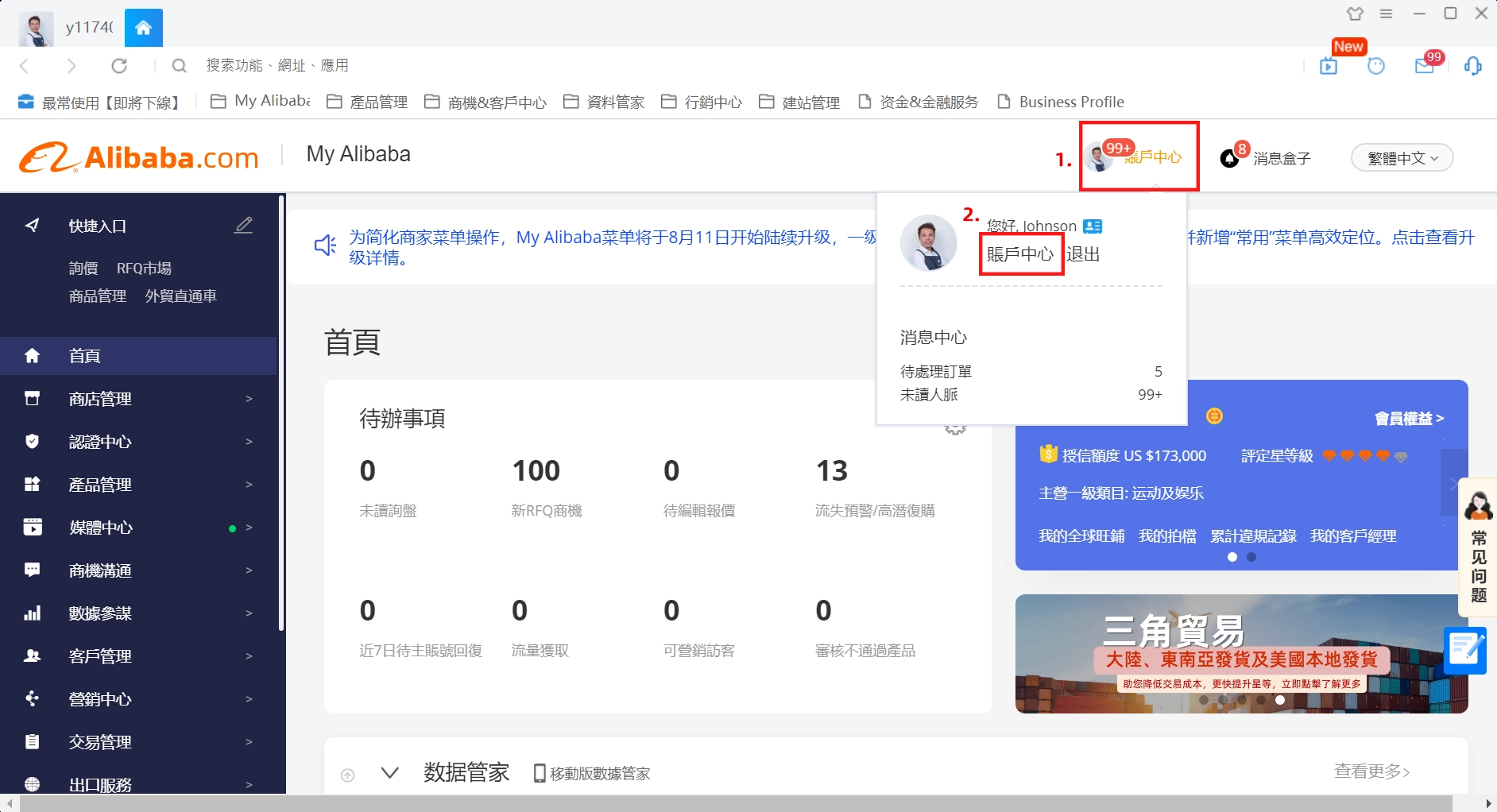This screenshot has height=812, width=1497.
Task: Click the Alibaba.com logo
Action: click(x=140, y=157)
